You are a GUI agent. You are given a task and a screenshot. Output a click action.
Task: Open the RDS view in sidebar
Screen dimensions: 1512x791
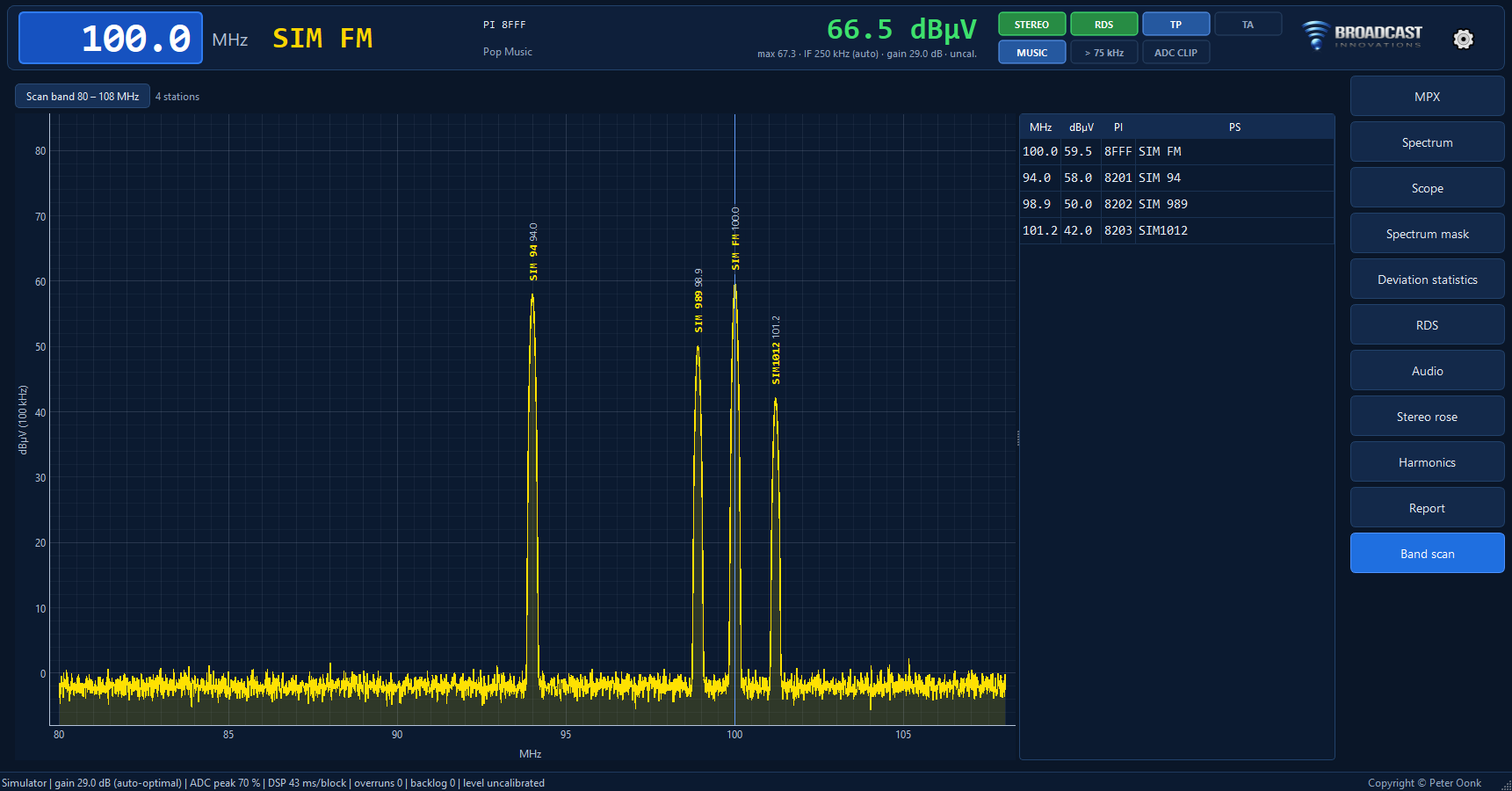(1427, 325)
